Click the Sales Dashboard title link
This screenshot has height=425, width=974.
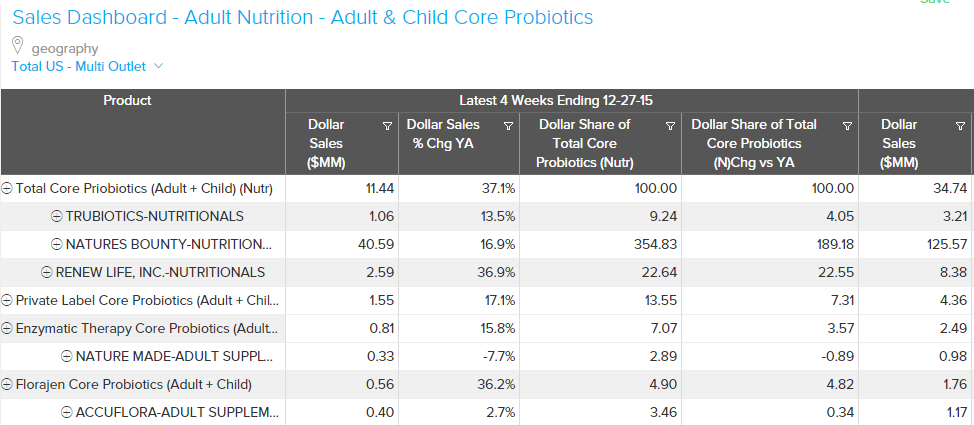pyautogui.click(x=302, y=17)
